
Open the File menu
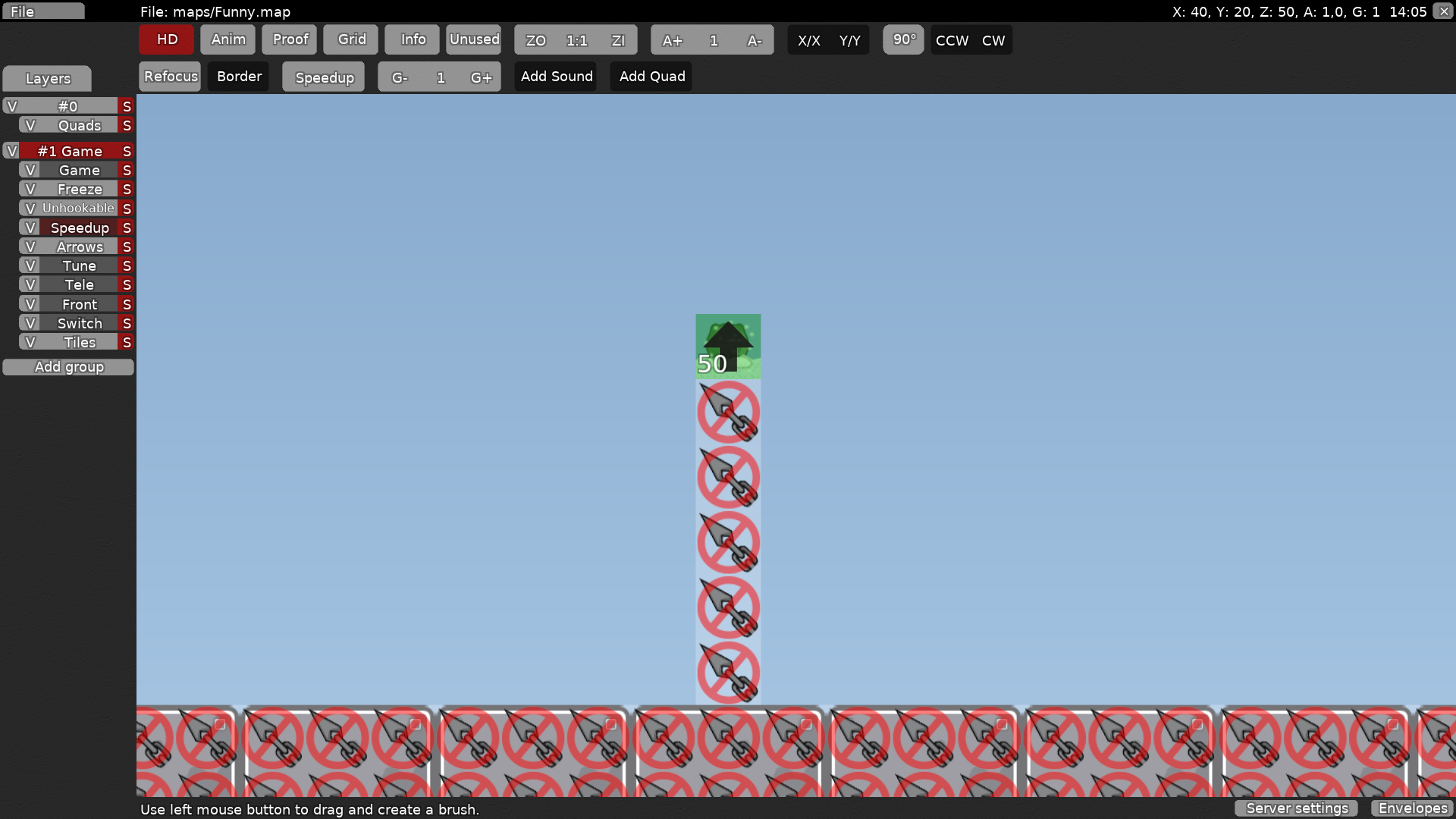click(x=42, y=11)
